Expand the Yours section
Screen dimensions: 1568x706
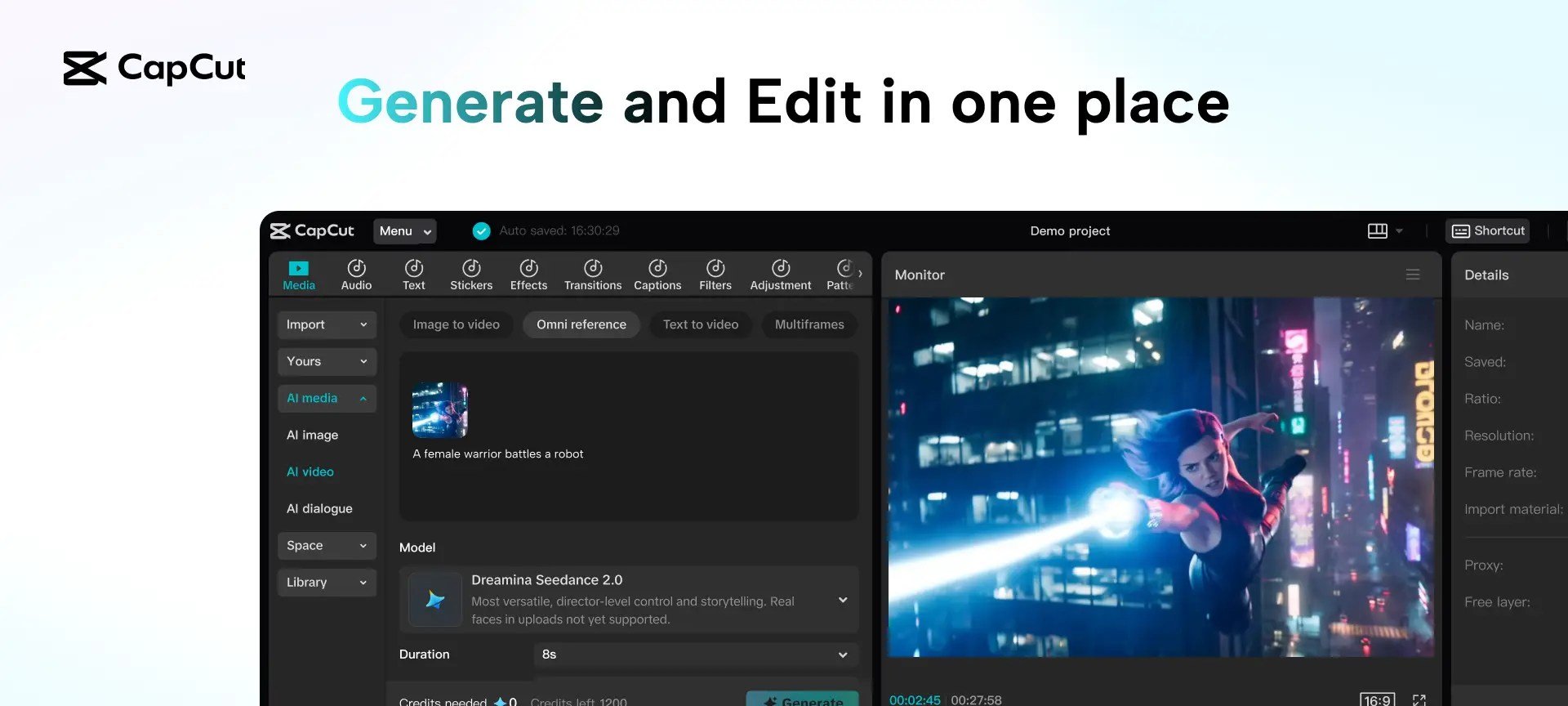click(327, 361)
